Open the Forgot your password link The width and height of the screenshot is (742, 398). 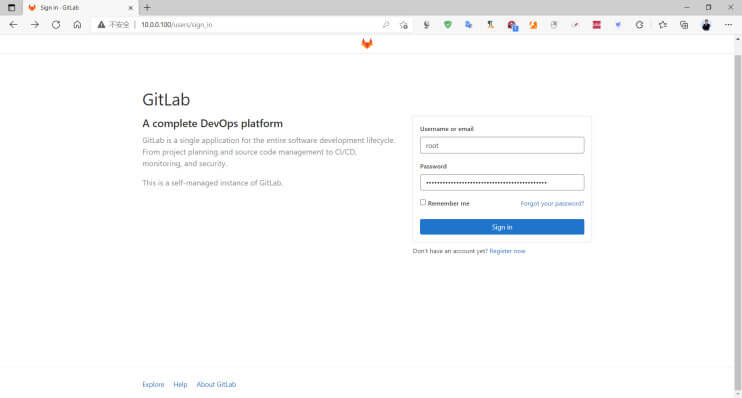point(552,203)
